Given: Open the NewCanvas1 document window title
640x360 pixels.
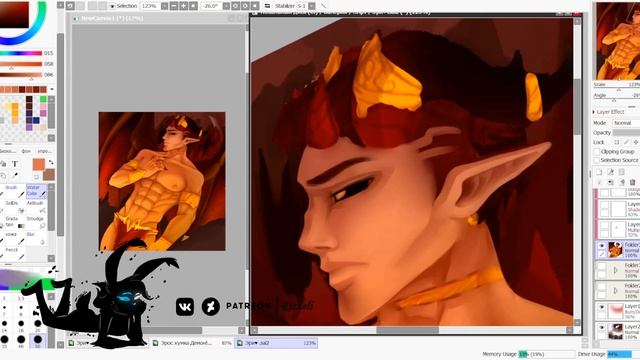Looking at the screenshot, I should coord(112,18).
